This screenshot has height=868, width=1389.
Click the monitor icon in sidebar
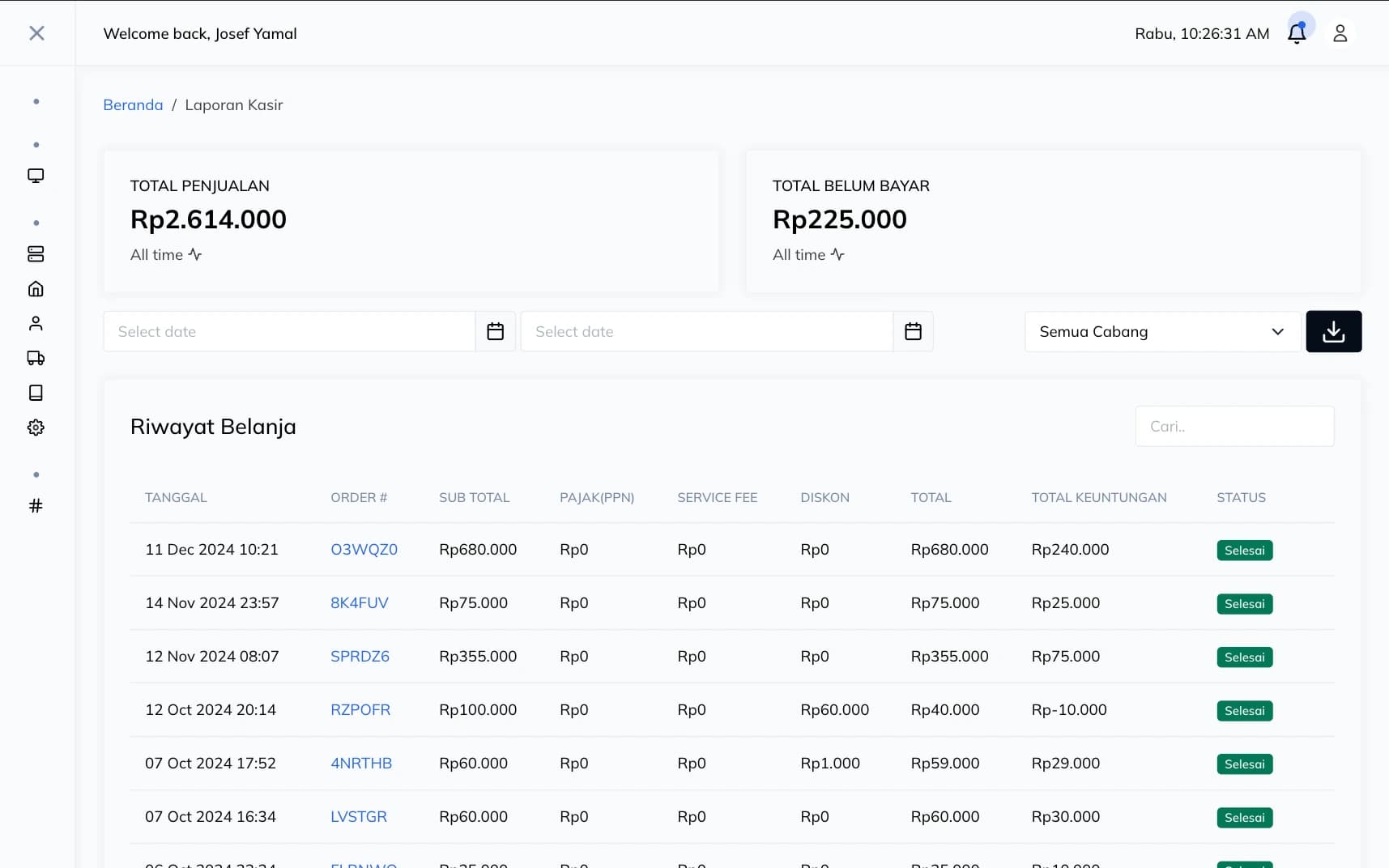tap(36, 176)
